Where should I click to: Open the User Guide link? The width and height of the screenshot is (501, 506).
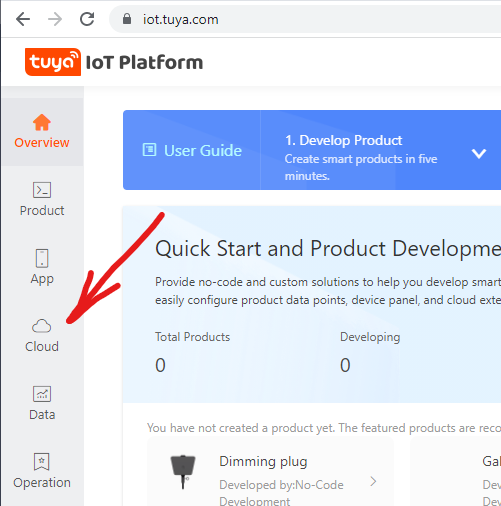click(203, 151)
